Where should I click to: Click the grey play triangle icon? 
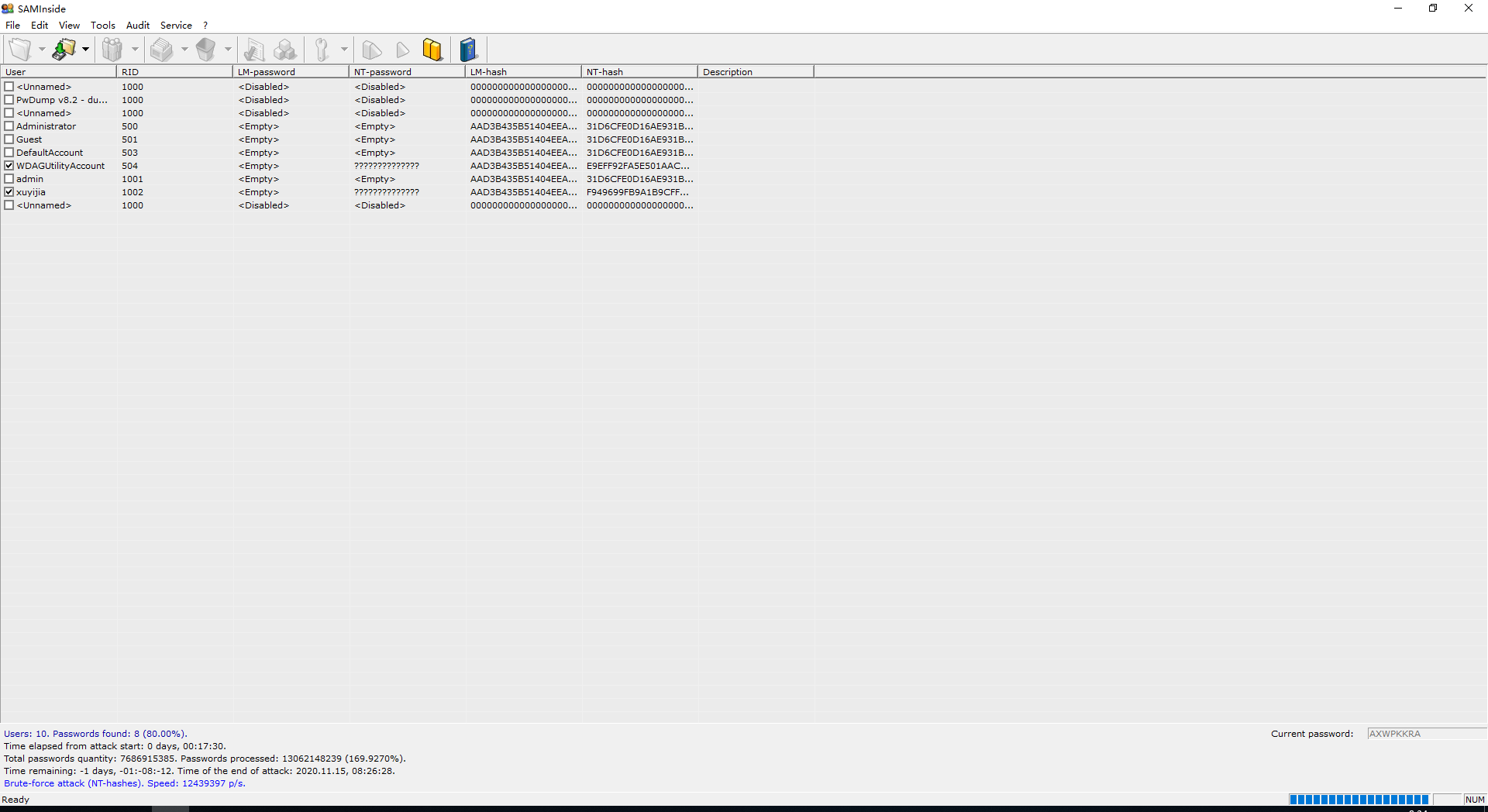(402, 50)
